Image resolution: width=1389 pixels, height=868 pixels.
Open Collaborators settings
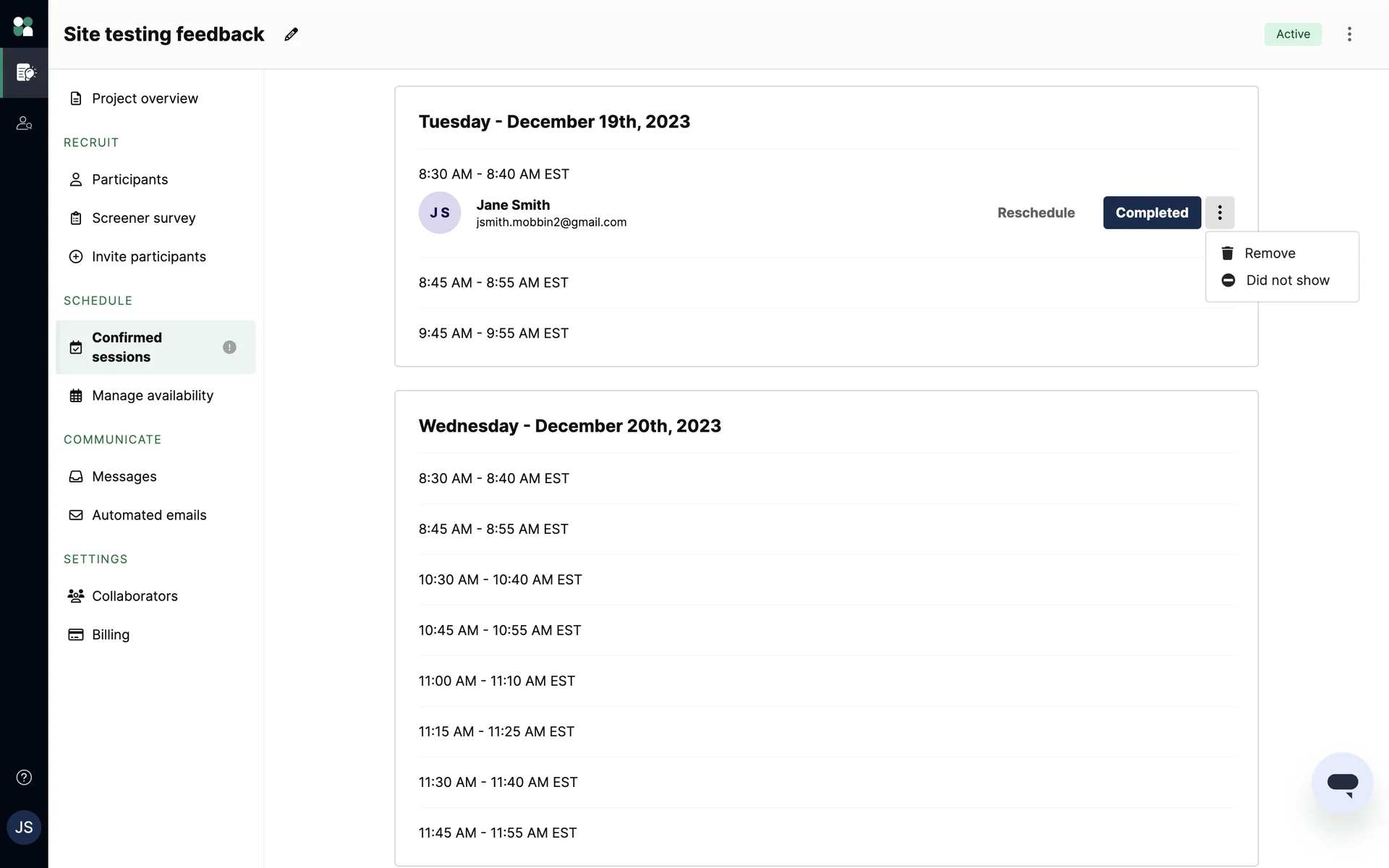pyautogui.click(x=135, y=596)
